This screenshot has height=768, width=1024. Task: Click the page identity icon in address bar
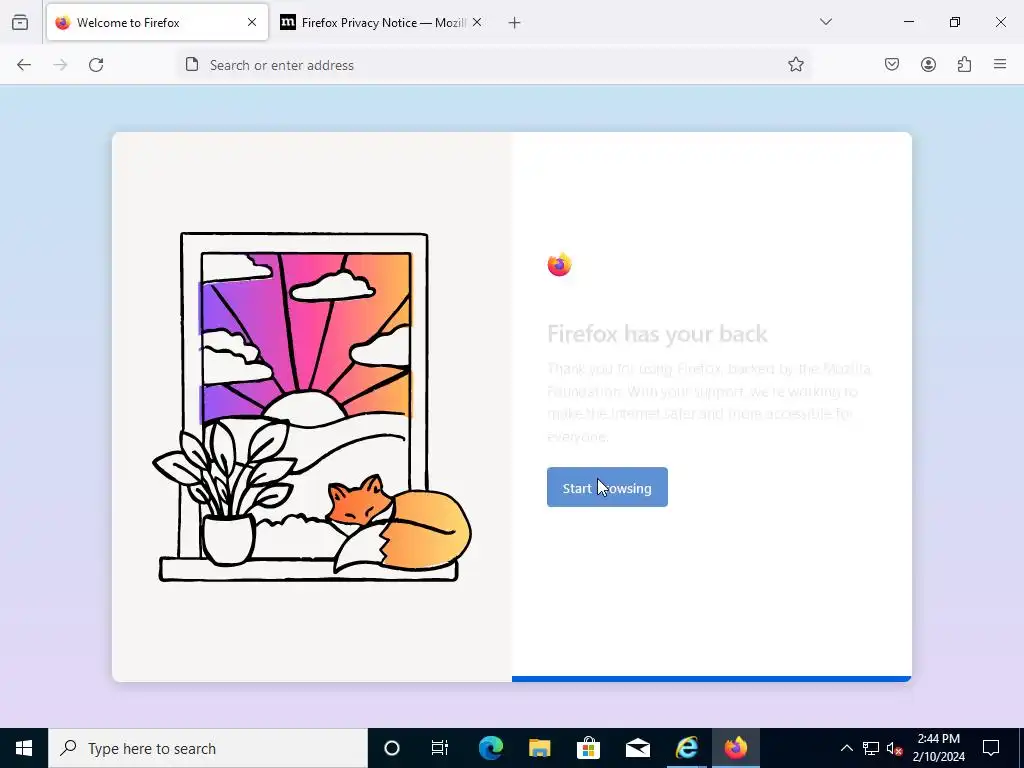click(191, 65)
